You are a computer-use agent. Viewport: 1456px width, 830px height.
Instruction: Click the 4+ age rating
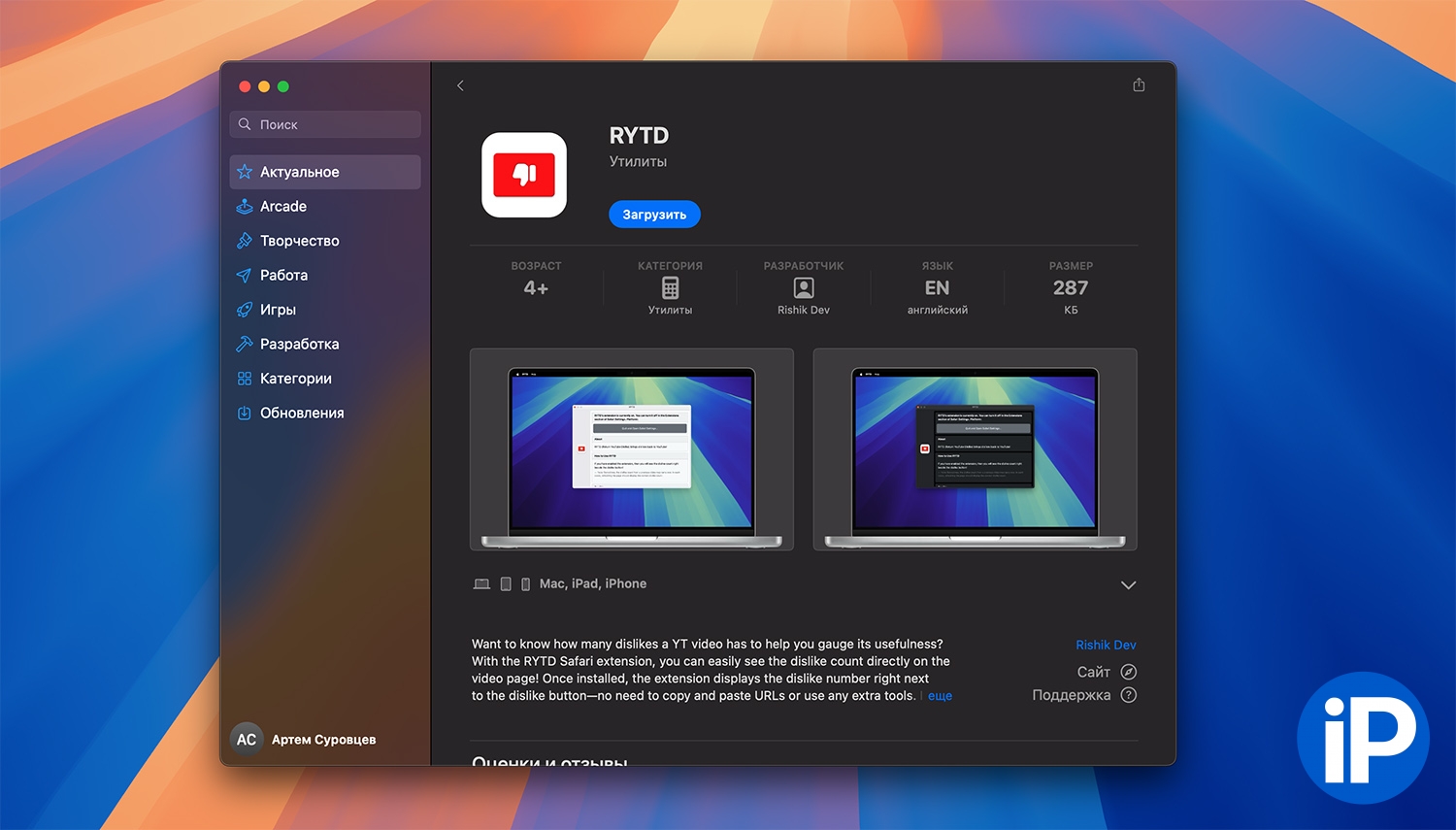[x=536, y=288]
